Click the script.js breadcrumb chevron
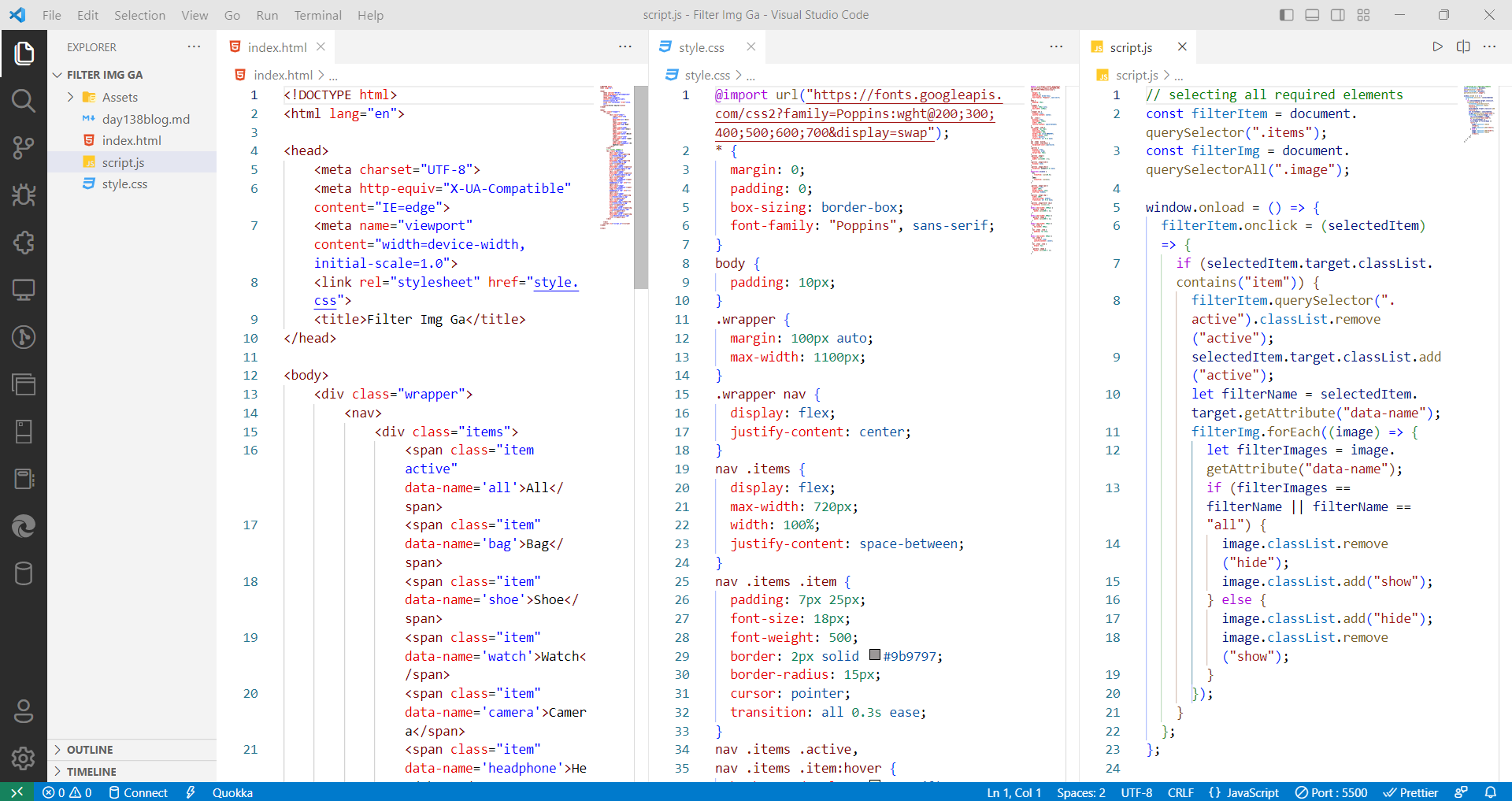This screenshot has width=1512, height=801. [1166, 76]
